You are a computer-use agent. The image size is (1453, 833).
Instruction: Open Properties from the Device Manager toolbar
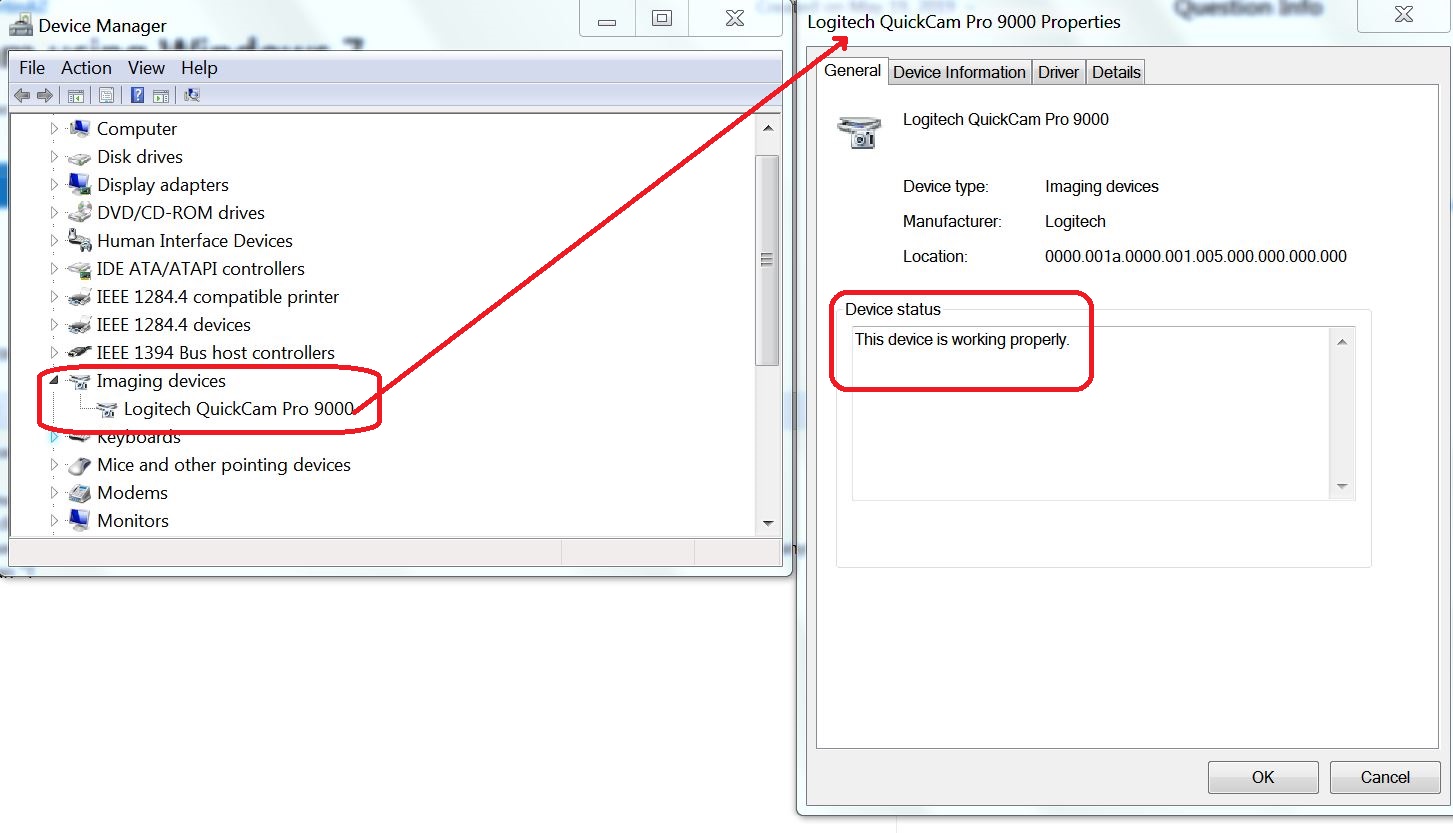106,96
